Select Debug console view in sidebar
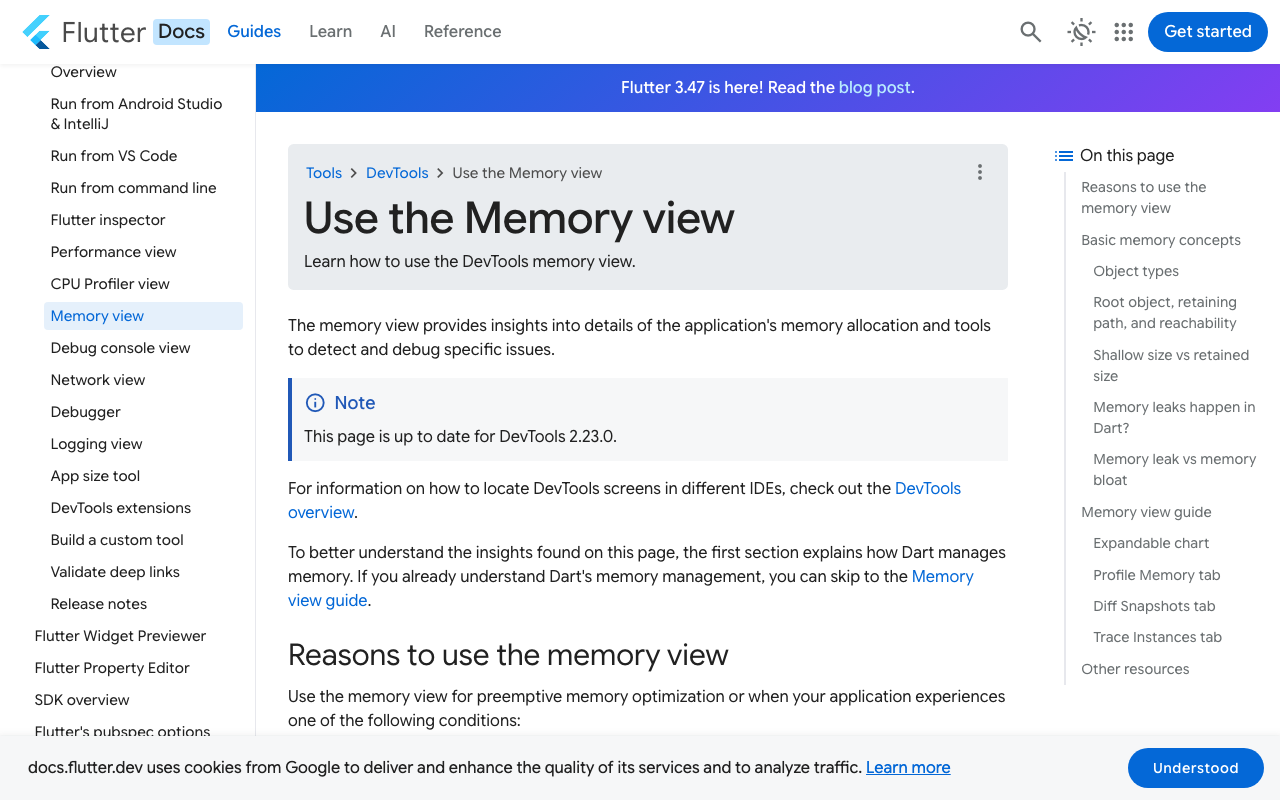Screen dimensions: 1280x800 [121, 348]
